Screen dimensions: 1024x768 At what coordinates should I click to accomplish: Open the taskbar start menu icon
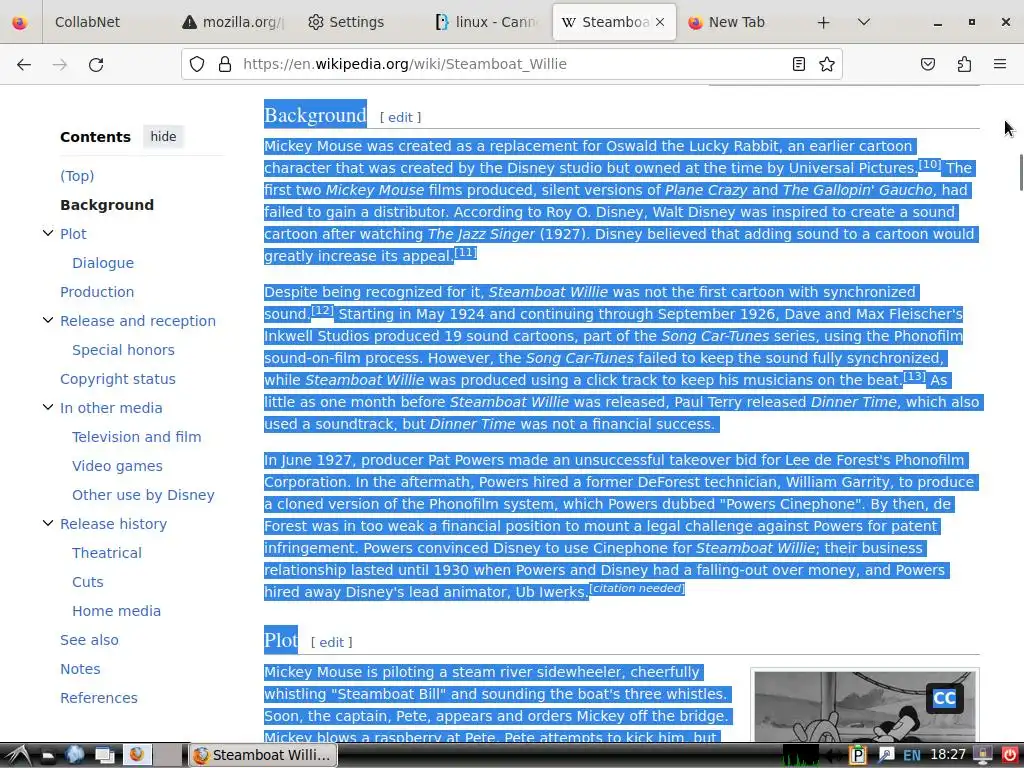(x=18, y=755)
